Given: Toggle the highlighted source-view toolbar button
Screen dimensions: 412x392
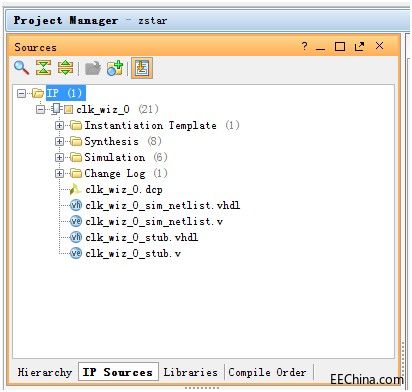Looking at the screenshot, I should (142, 68).
